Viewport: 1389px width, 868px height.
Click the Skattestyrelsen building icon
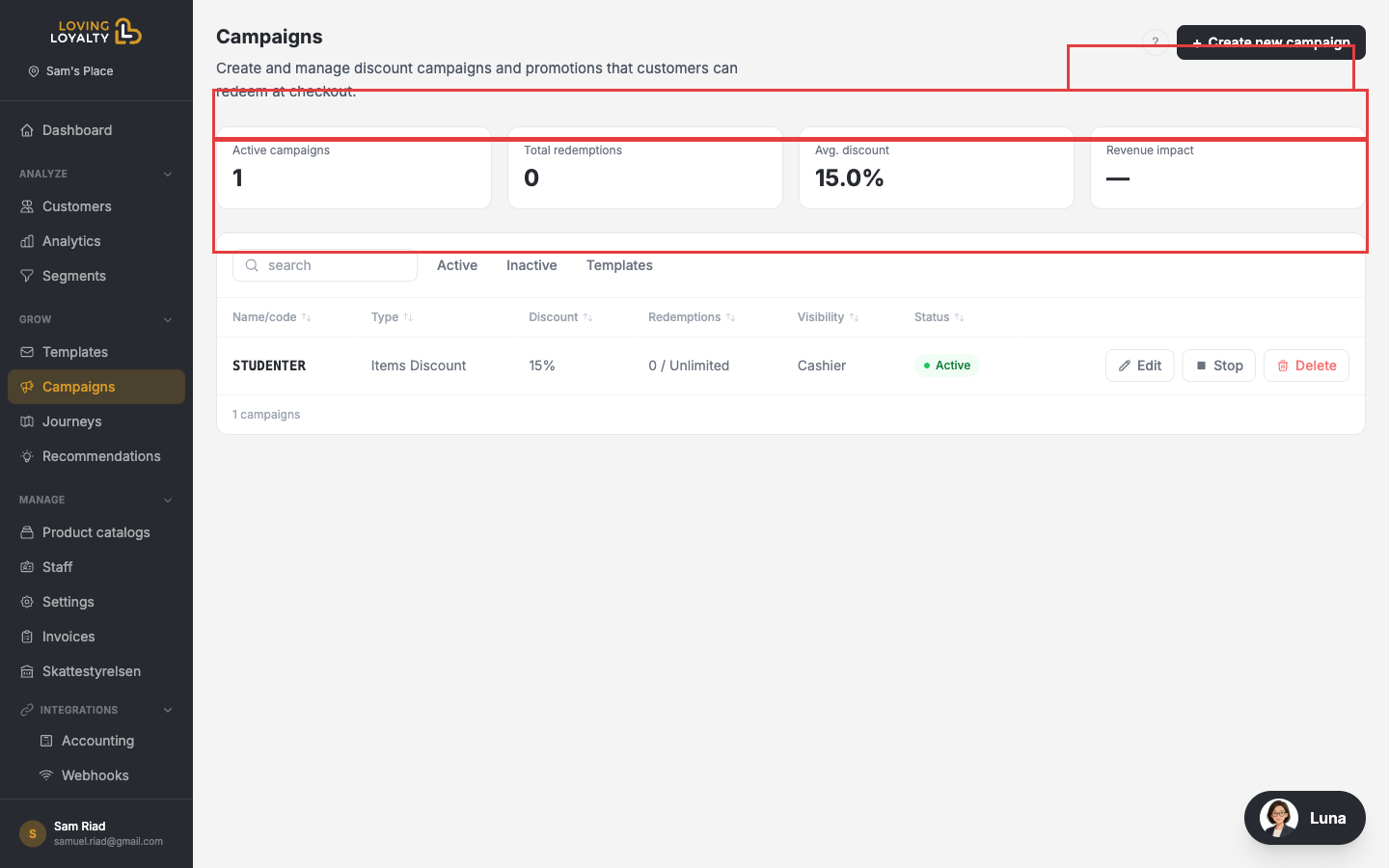point(27,671)
